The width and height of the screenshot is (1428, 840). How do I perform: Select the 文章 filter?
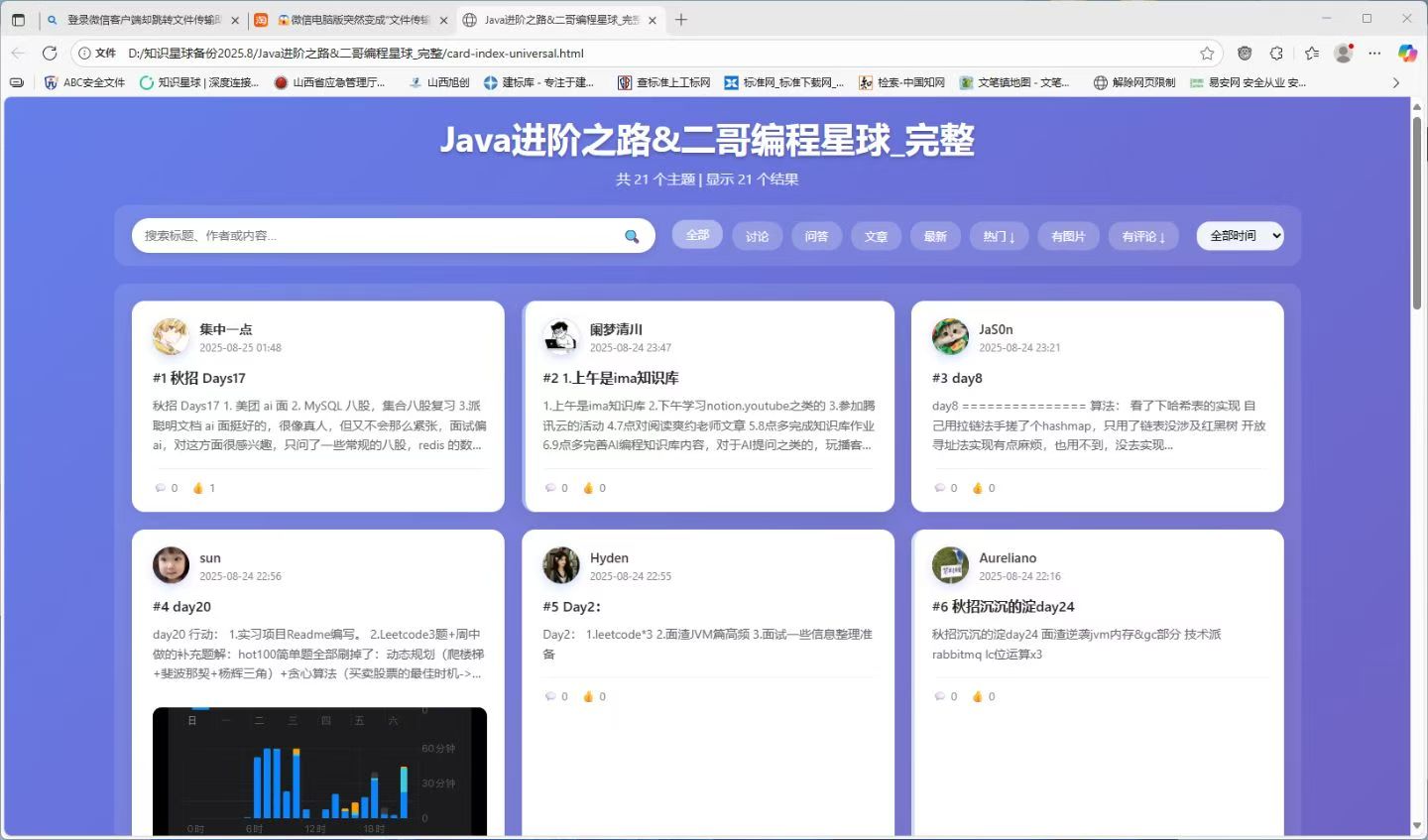coord(877,236)
